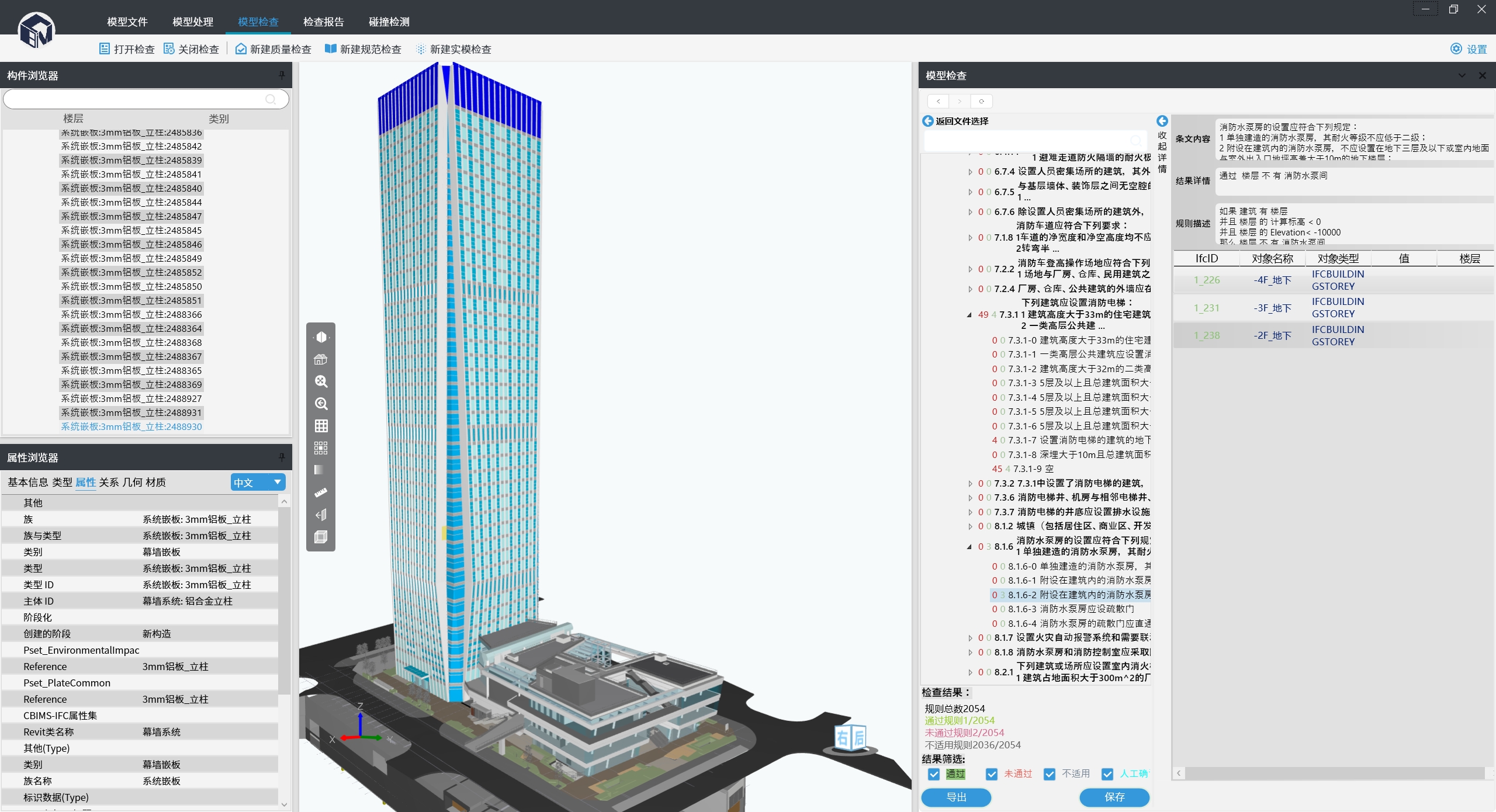
Task: Click the 打开检查 (open check) icon
Action: (x=105, y=48)
